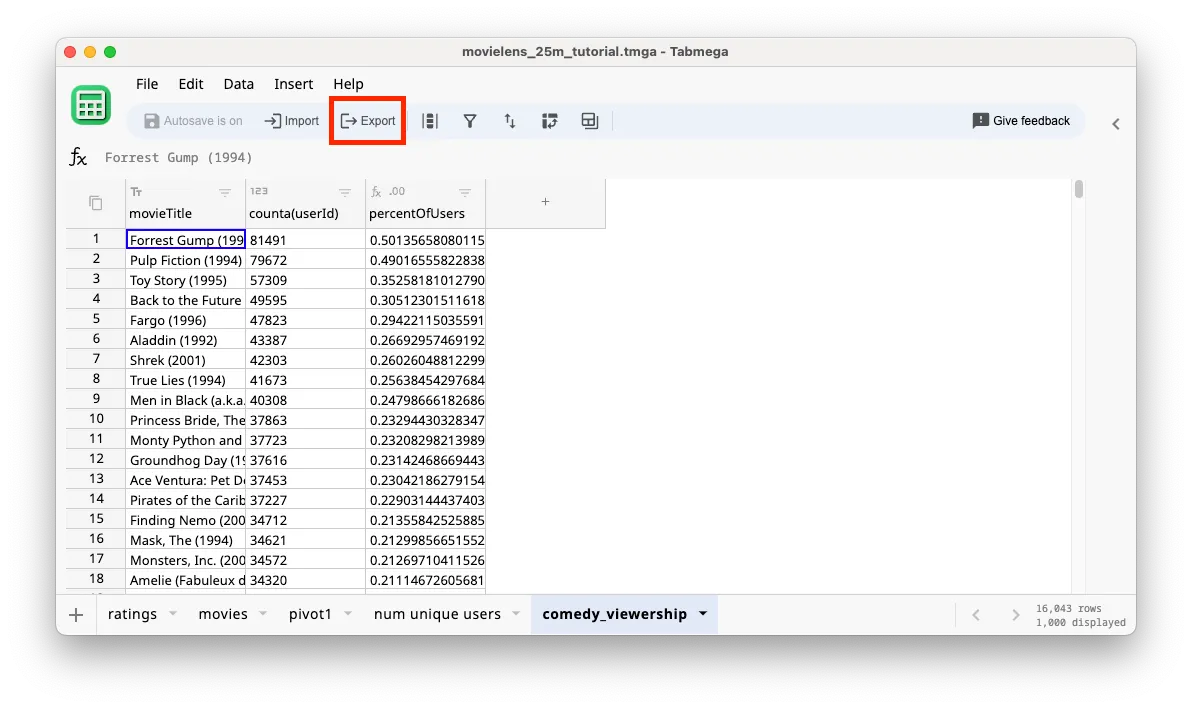Click the split layout view icon
The height and width of the screenshot is (709, 1192).
589,120
